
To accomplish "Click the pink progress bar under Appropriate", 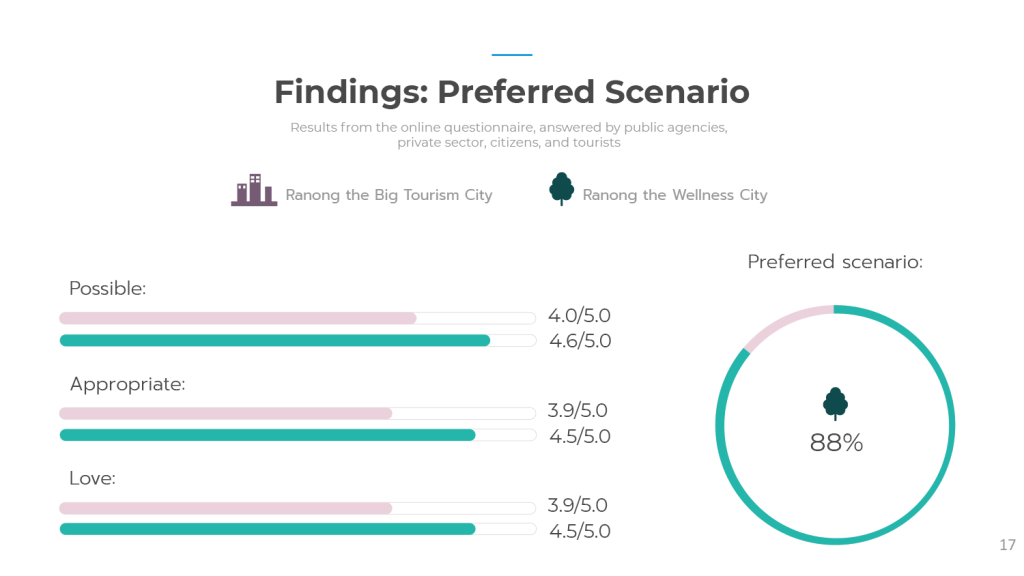I will click(226, 413).
